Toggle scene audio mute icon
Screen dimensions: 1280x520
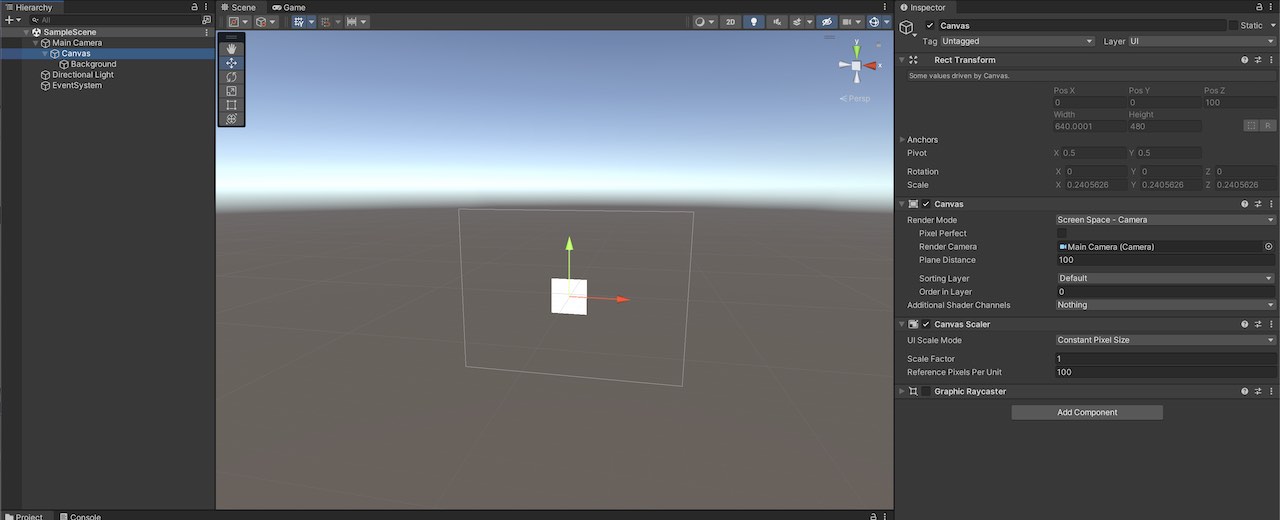777,22
